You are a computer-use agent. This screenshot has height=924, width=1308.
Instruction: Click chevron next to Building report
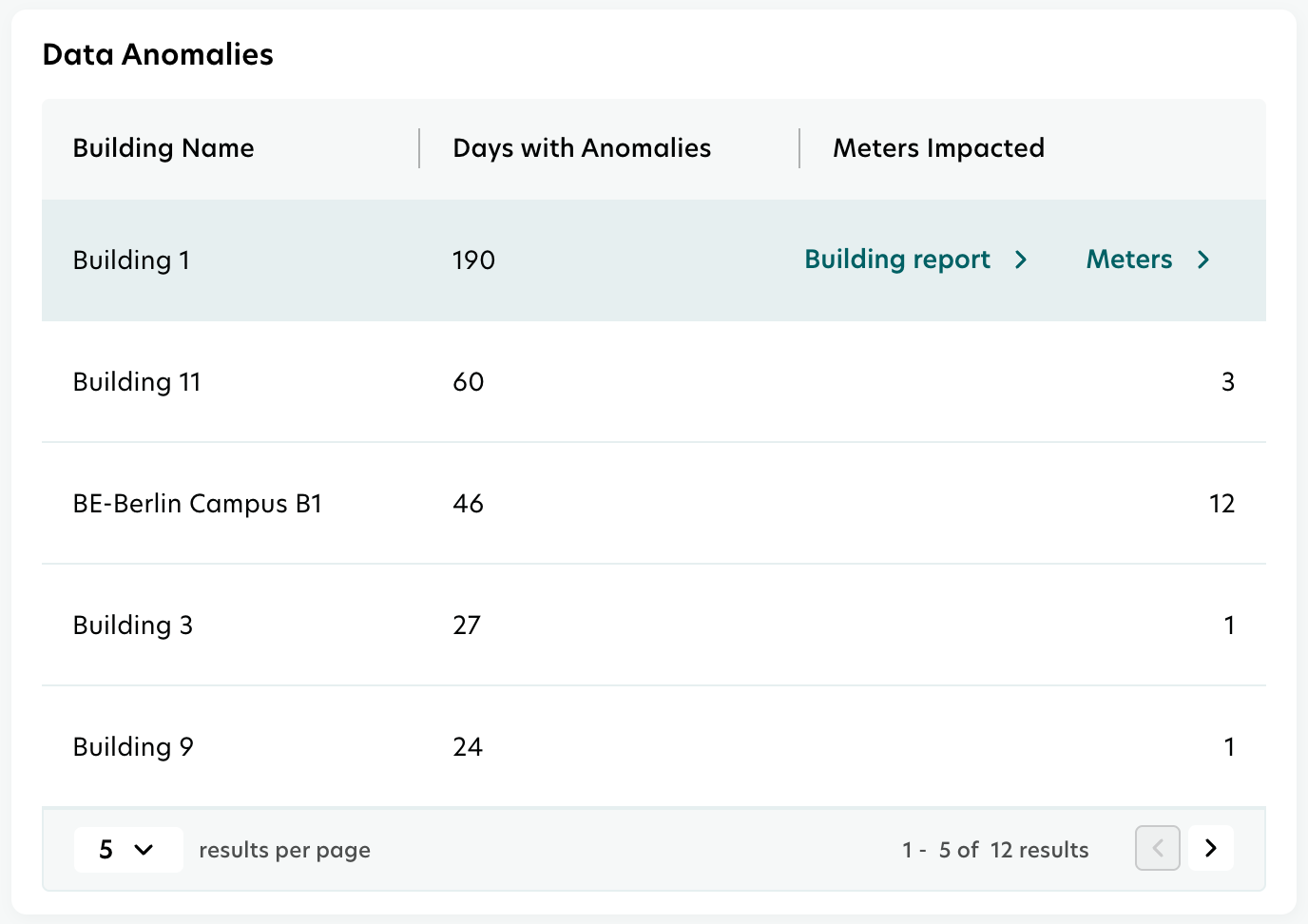(1021, 260)
